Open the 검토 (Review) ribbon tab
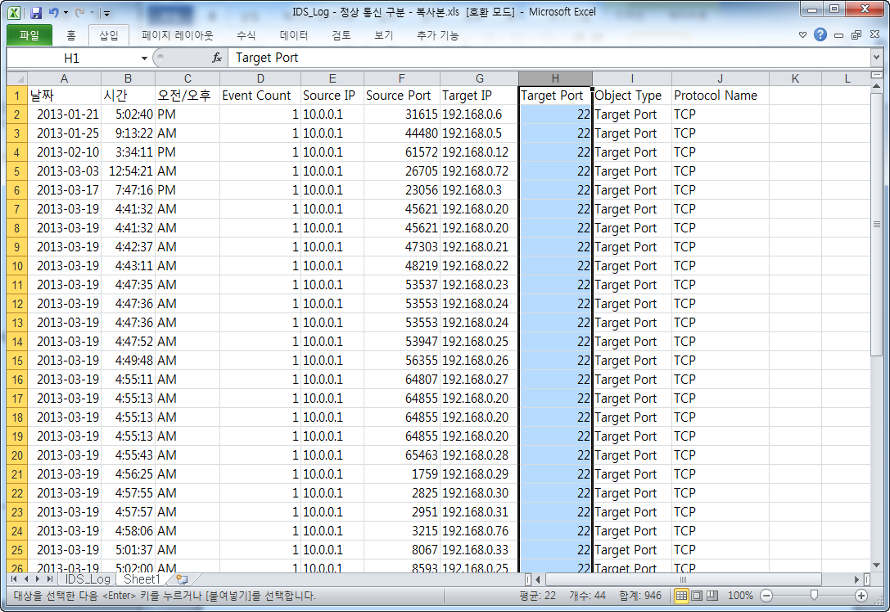Viewport: 890px width, 612px height. click(341, 35)
